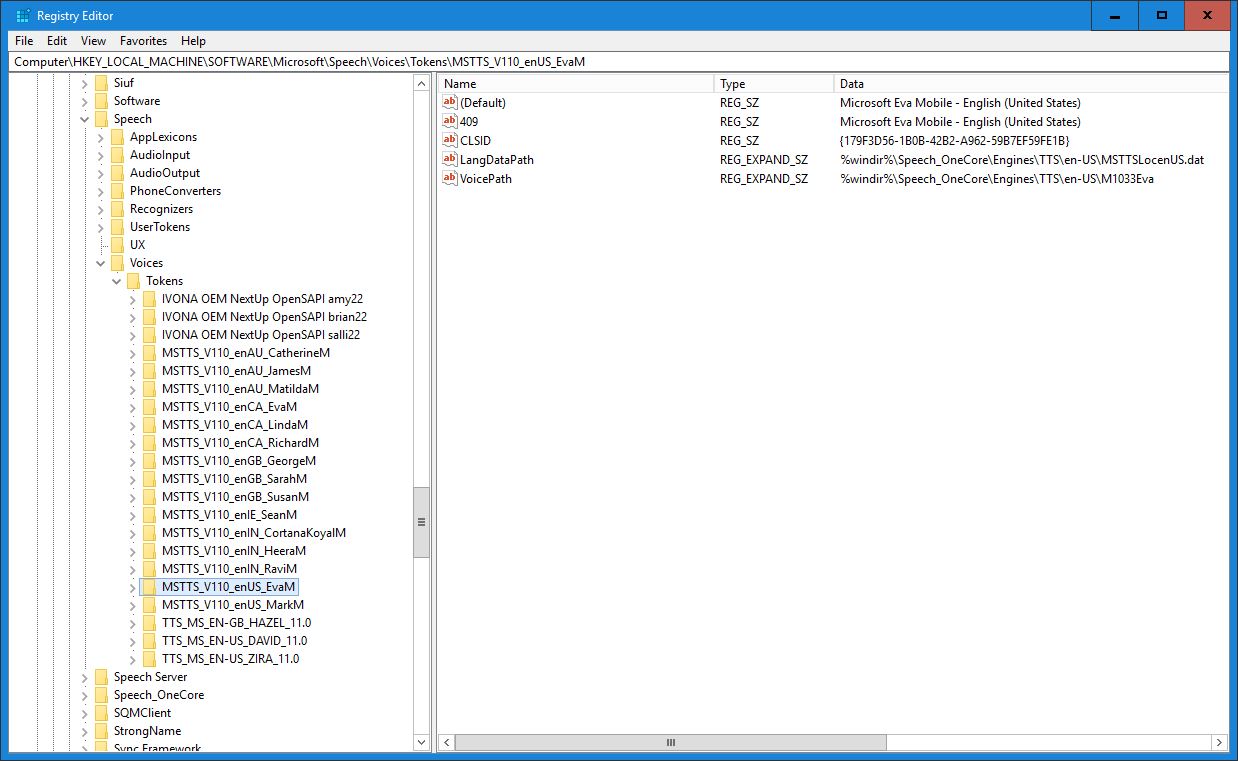Click the string icon beside VoicePath value
Viewport: 1238px width, 761px height.
450,178
